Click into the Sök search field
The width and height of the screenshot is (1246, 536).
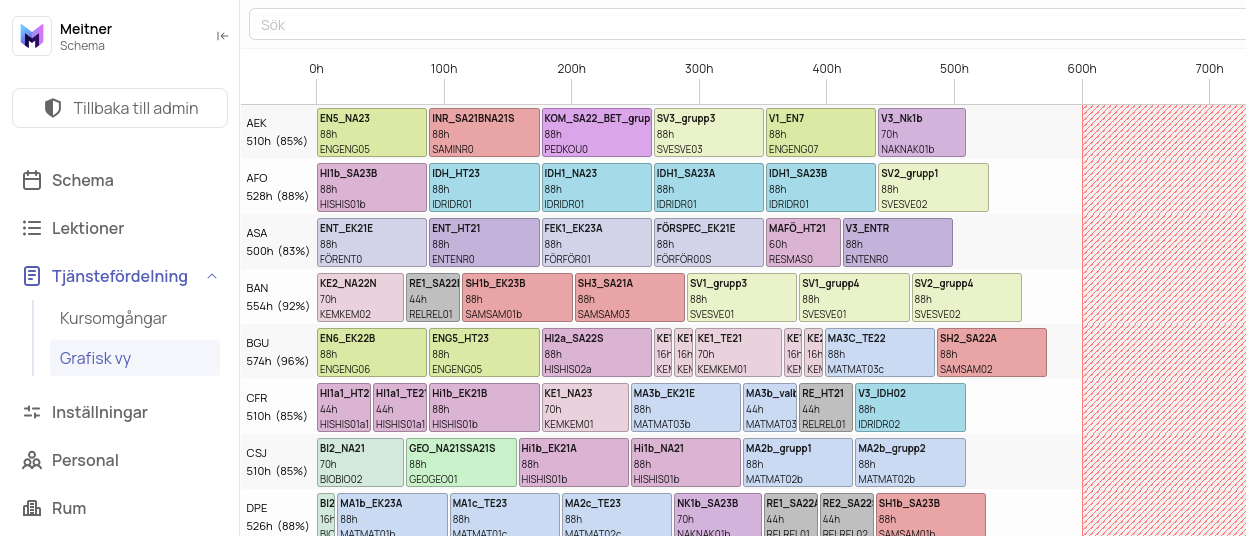pyautogui.click(x=747, y=24)
